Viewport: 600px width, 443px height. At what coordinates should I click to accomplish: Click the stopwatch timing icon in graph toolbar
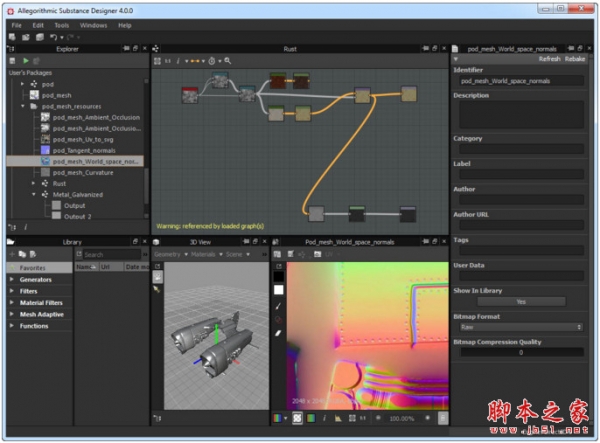pyautogui.click(x=212, y=61)
